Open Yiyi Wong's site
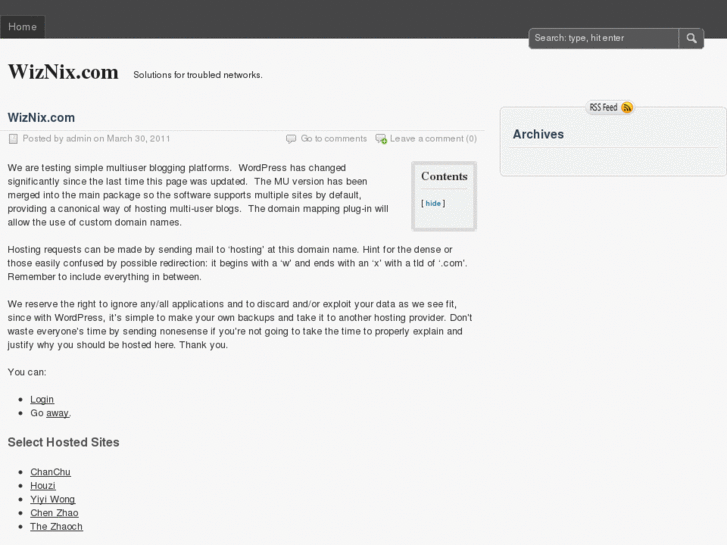This screenshot has height=545, width=727. 52,499
